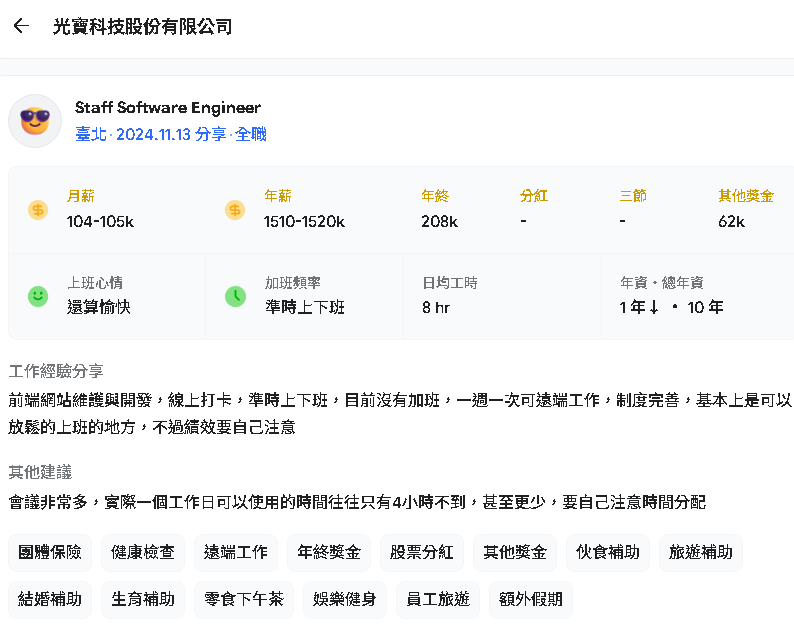This screenshot has width=794, height=628.
Task: Click the 8 hr daily hours value
Action: tap(436, 307)
